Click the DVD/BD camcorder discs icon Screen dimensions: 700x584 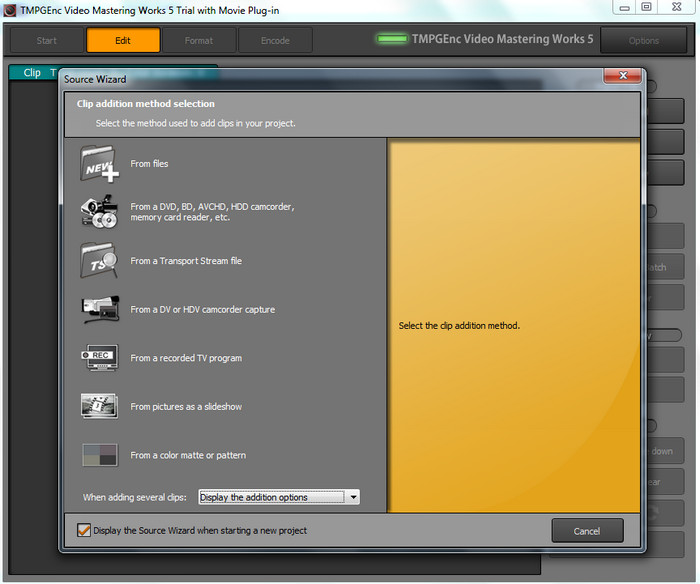point(99,212)
